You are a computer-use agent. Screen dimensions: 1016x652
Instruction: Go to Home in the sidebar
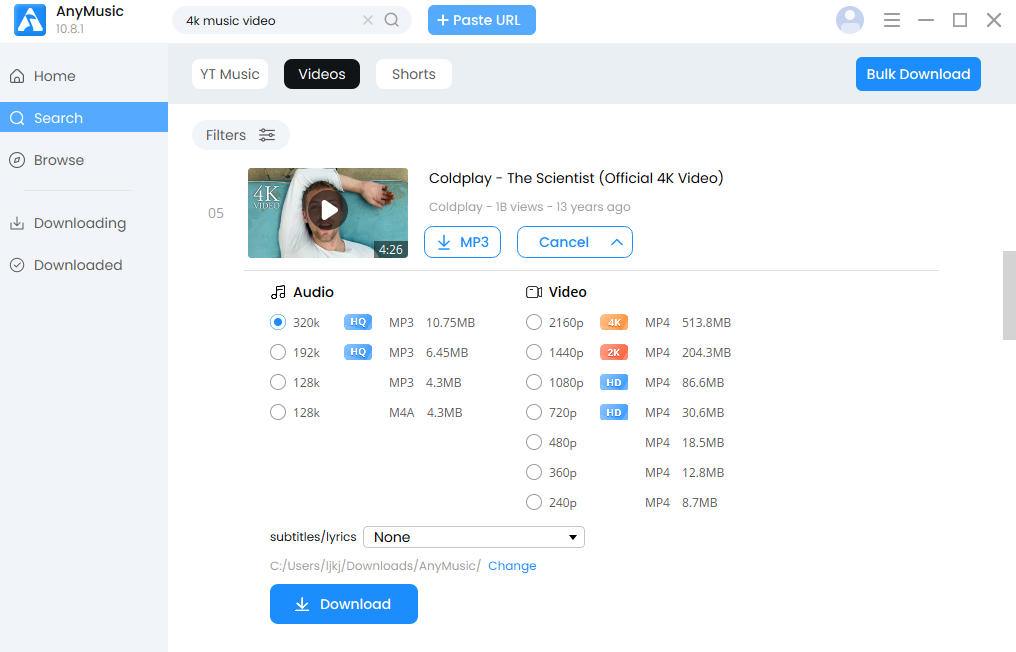pyautogui.click(x=84, y=76)
